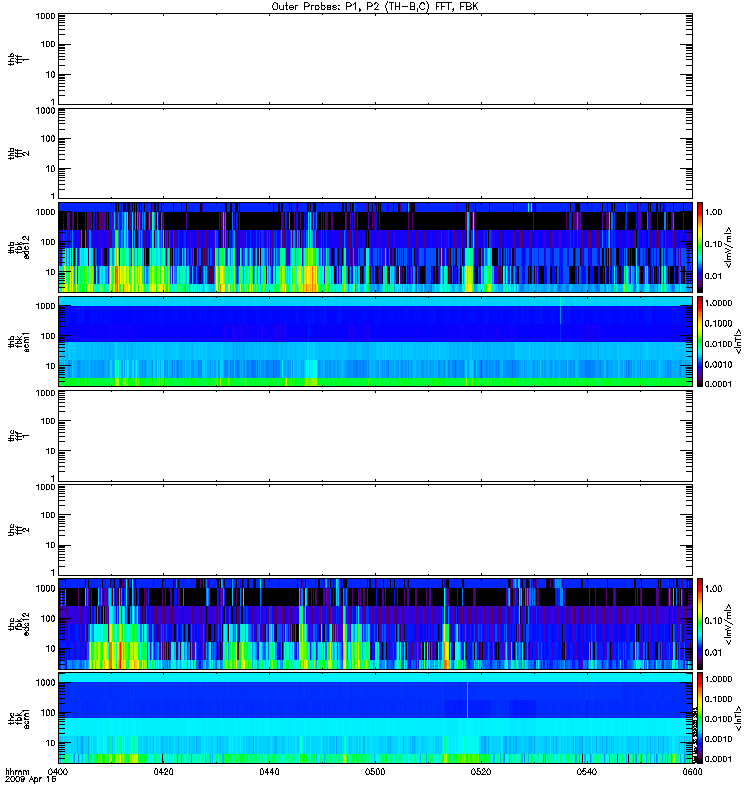Click the '1000' y-tick of the thc fff 2 panel
Image resolution: width=750 pixels, height=800 pixels.
coord(45,487)
